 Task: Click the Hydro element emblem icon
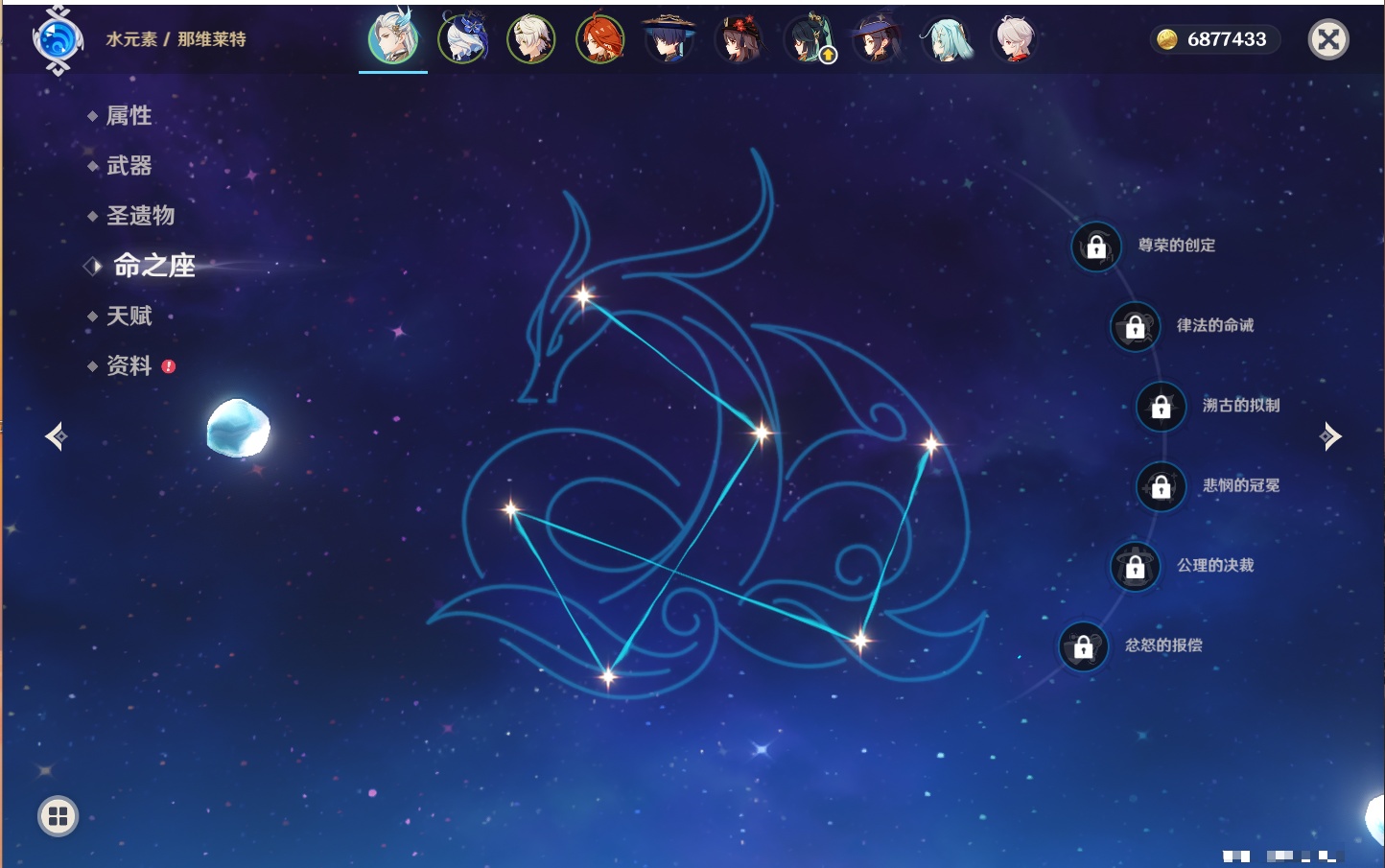click(x=58, y=39)
